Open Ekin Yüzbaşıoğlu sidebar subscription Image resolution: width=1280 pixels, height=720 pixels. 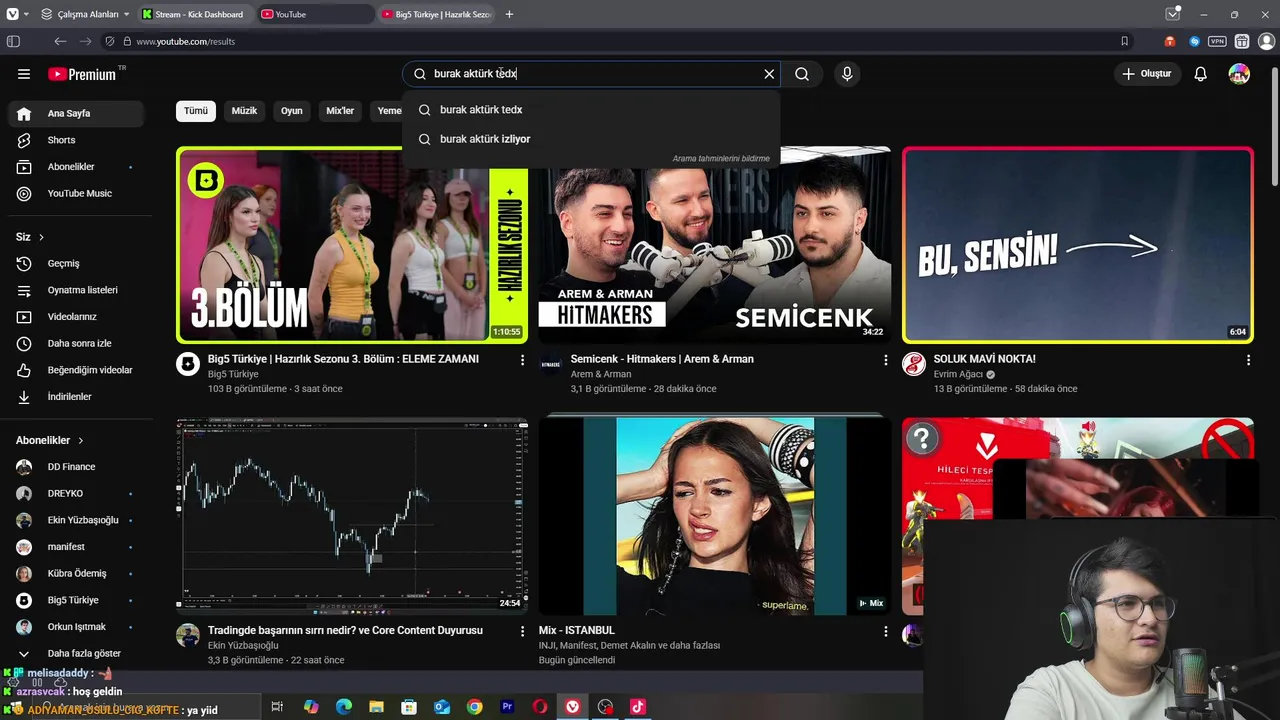click(x=76, y=520)
